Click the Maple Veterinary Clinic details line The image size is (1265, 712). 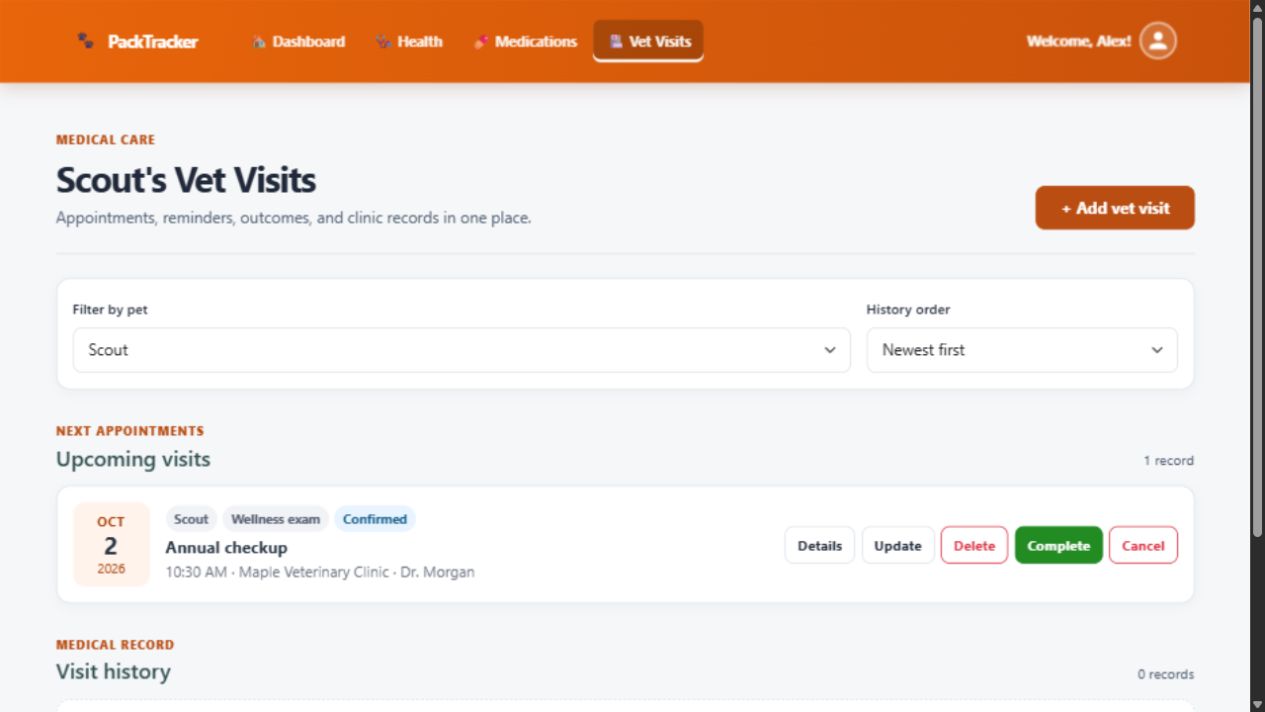point(320,573)
